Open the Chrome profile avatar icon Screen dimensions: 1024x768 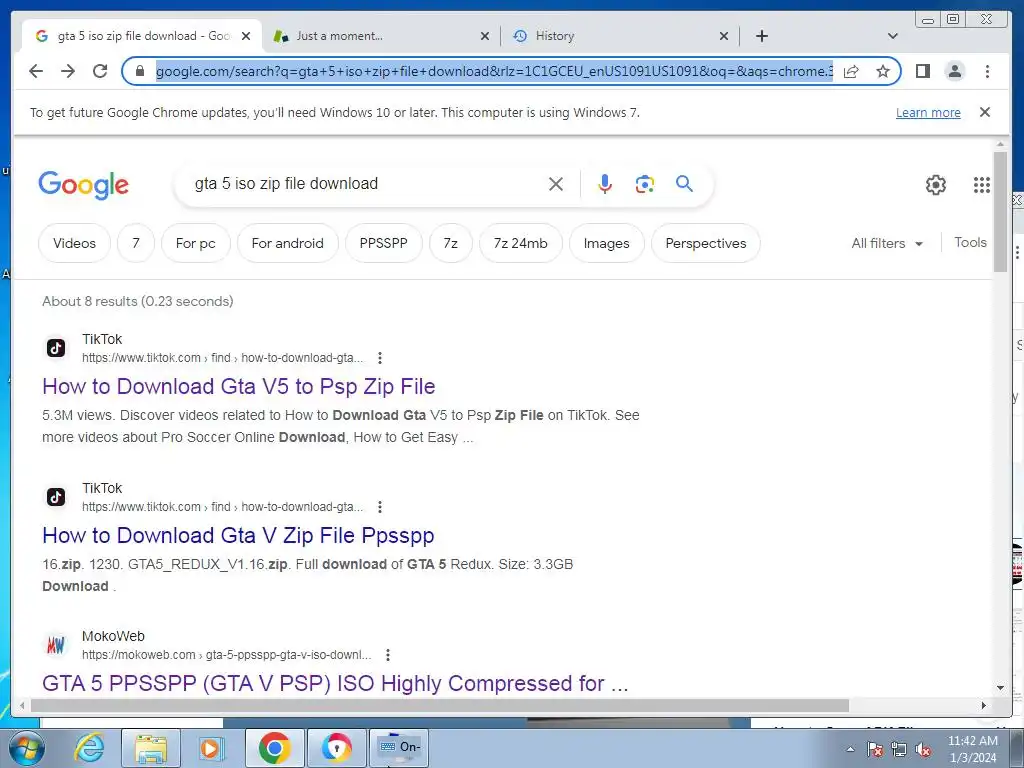pyautogui.click(x=955, y=71)
